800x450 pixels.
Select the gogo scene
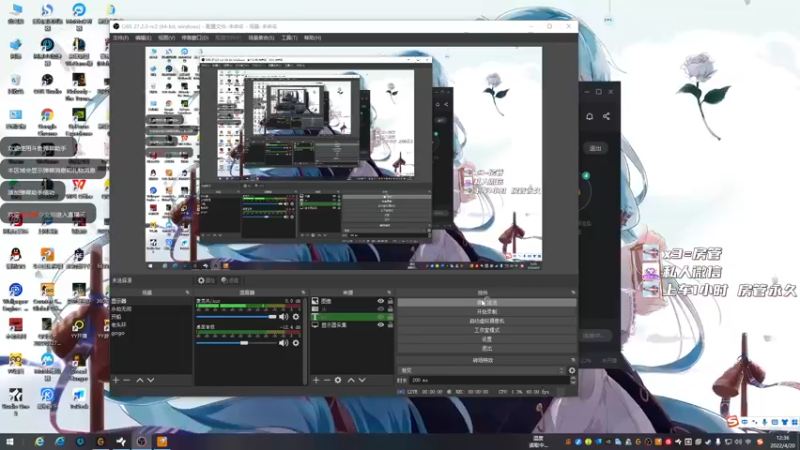pyautogui.click(x=152, y=333)
